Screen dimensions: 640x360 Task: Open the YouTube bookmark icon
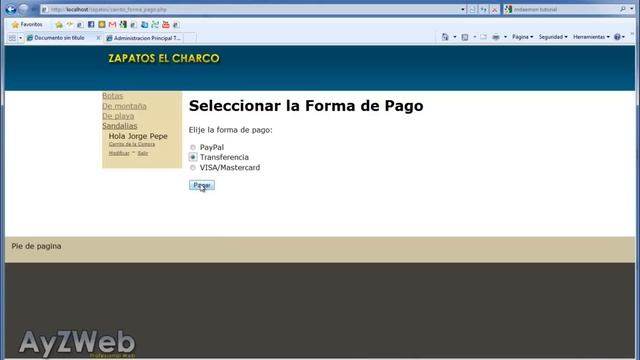[x=165, y=24]
